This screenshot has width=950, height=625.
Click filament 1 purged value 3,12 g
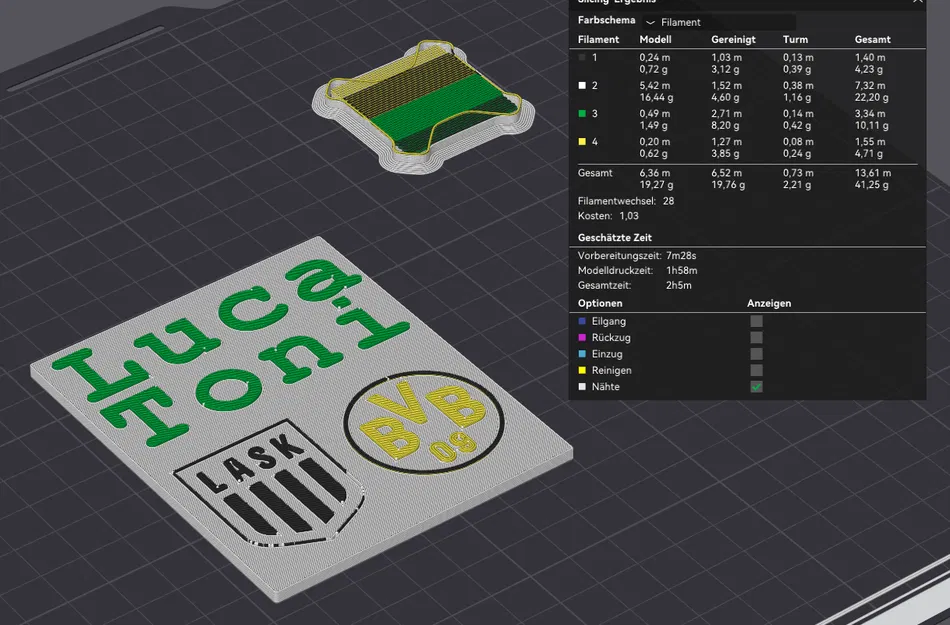point(725,69)
